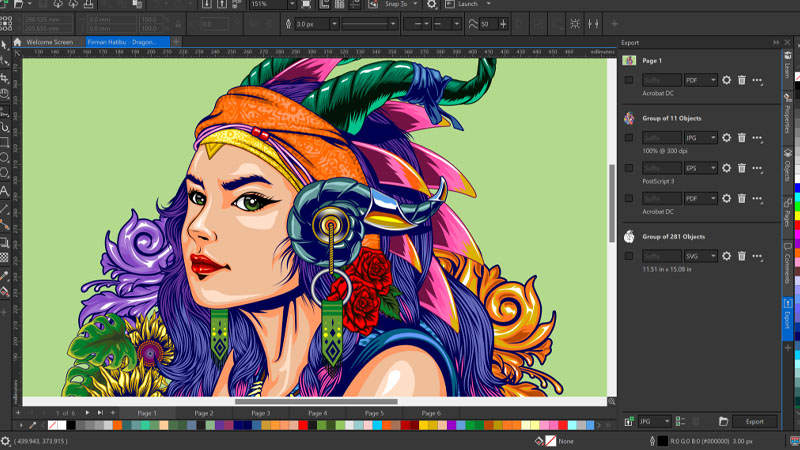Enable the JPG export checkbox for Group of 11 Objects
Viewport: 800px width, 450px height.
[x=629, y=138]
